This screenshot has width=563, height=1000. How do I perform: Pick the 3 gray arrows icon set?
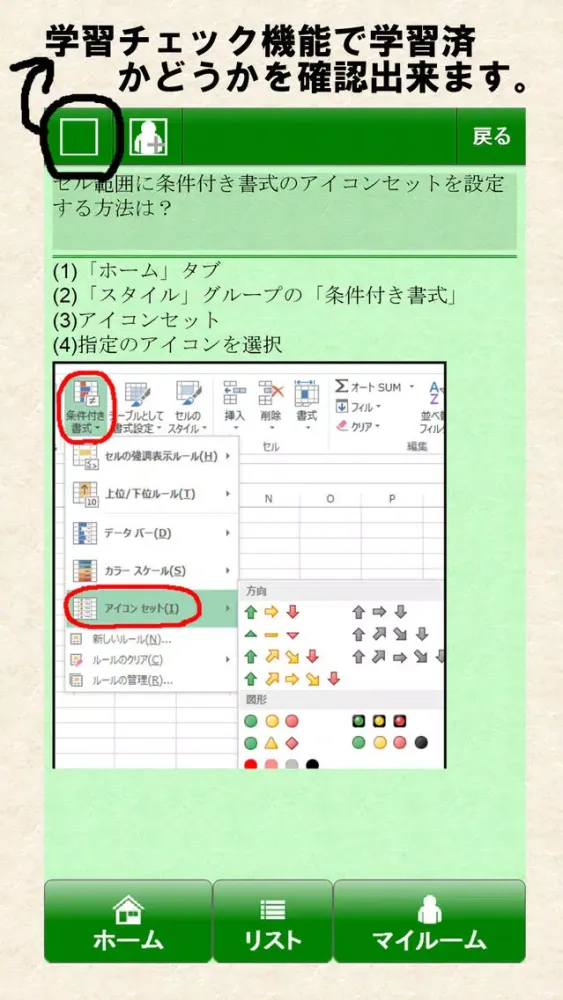(379, 612)
